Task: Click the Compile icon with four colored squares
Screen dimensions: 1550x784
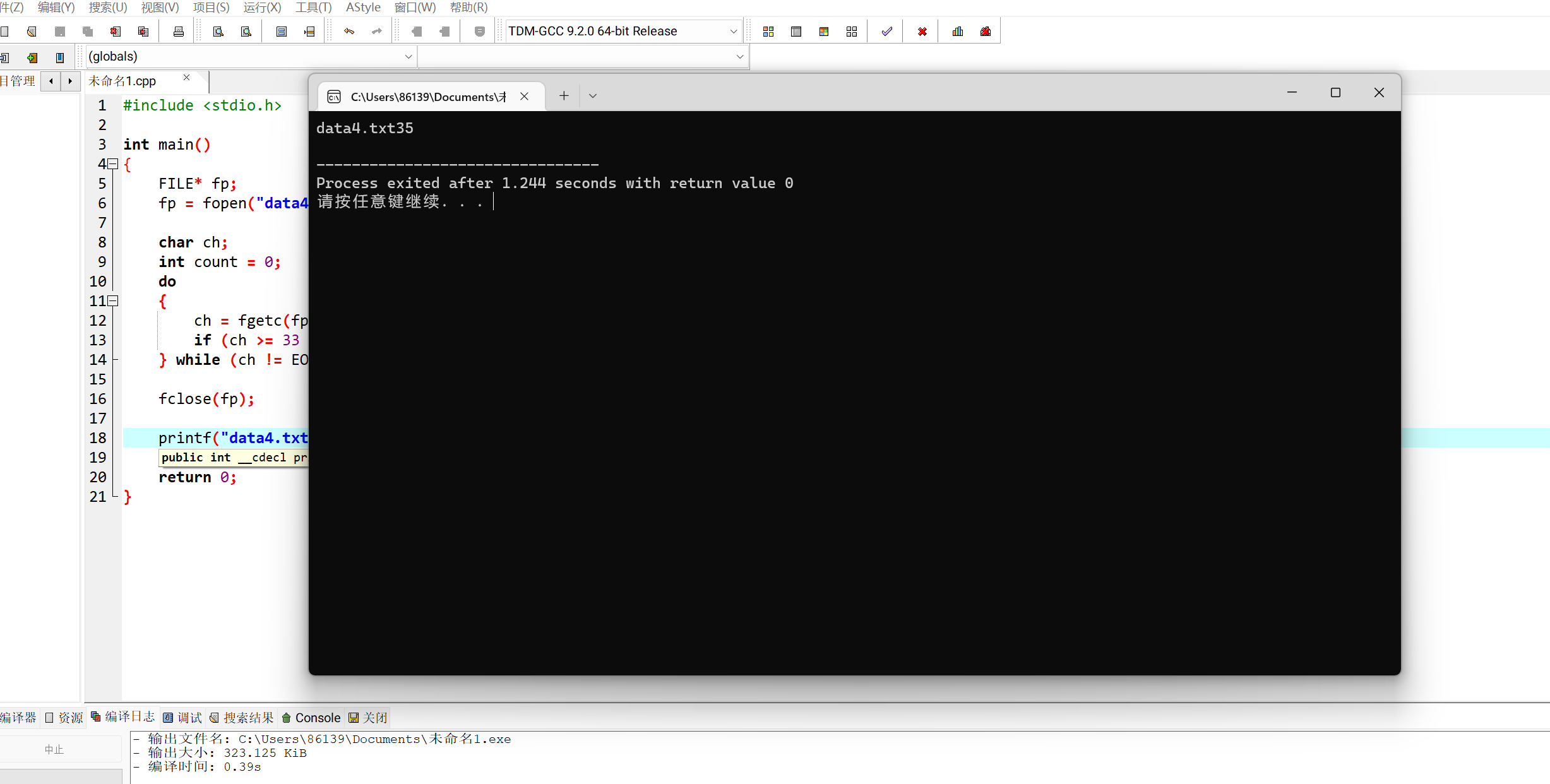Action: (x=768, y=32)
